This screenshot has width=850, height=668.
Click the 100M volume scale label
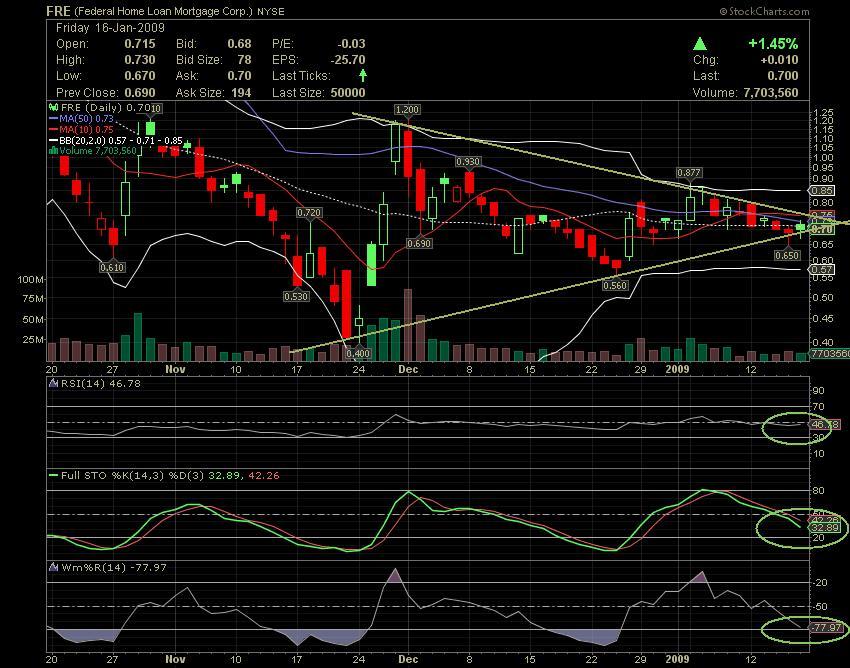click(x=32, y=279)
